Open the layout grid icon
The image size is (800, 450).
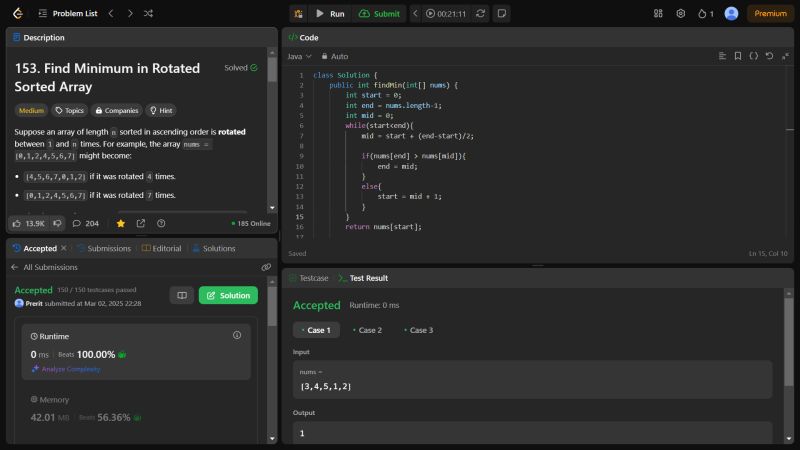point(658,13)
